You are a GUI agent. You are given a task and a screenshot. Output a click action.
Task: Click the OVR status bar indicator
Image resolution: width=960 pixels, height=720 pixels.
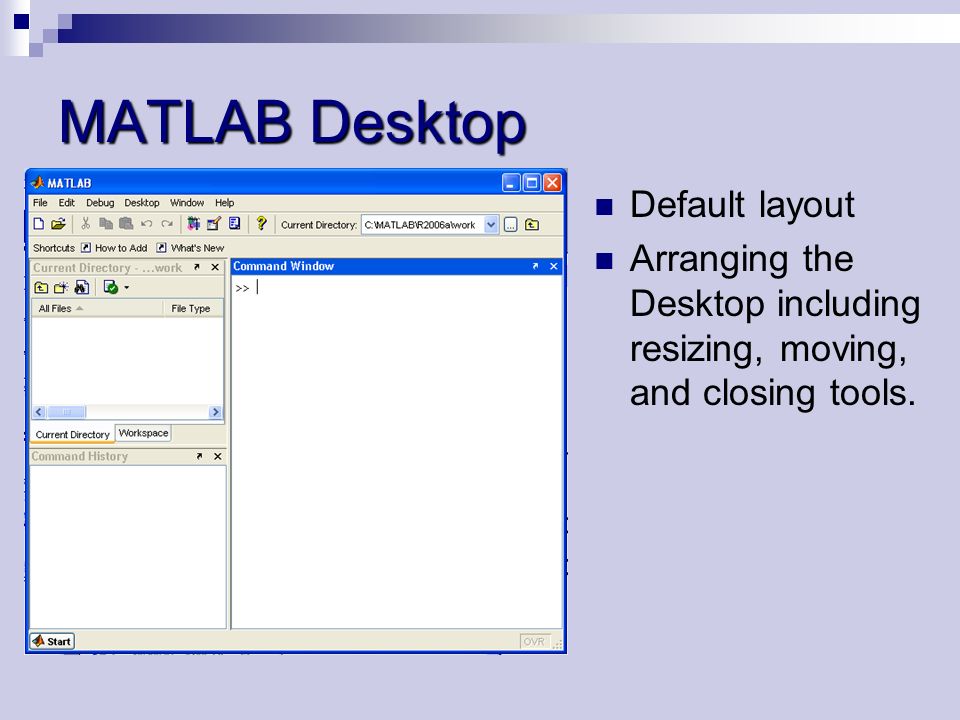[x=534, y=641]
